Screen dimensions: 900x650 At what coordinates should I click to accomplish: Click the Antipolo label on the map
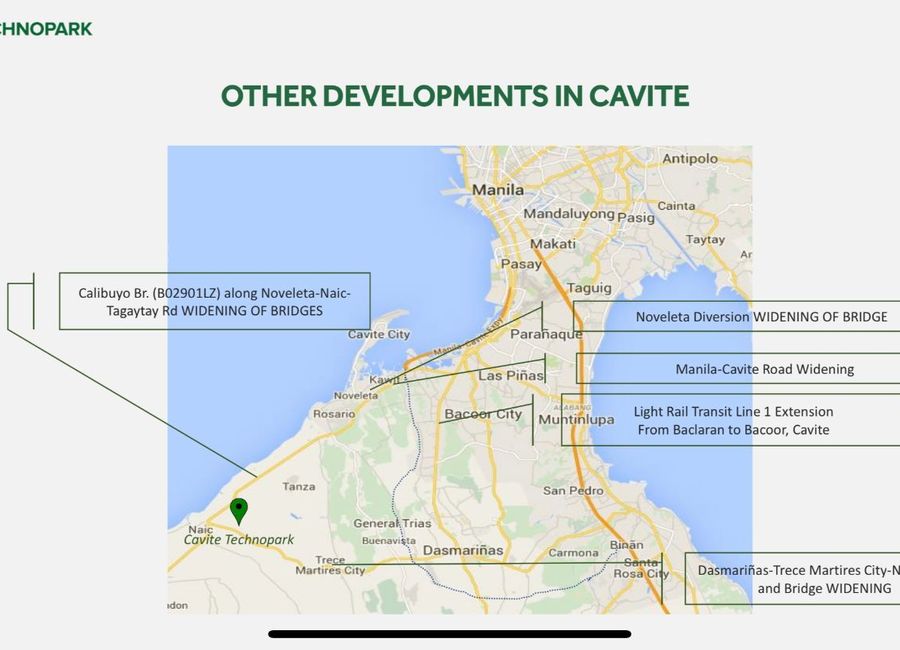(690, 158)
